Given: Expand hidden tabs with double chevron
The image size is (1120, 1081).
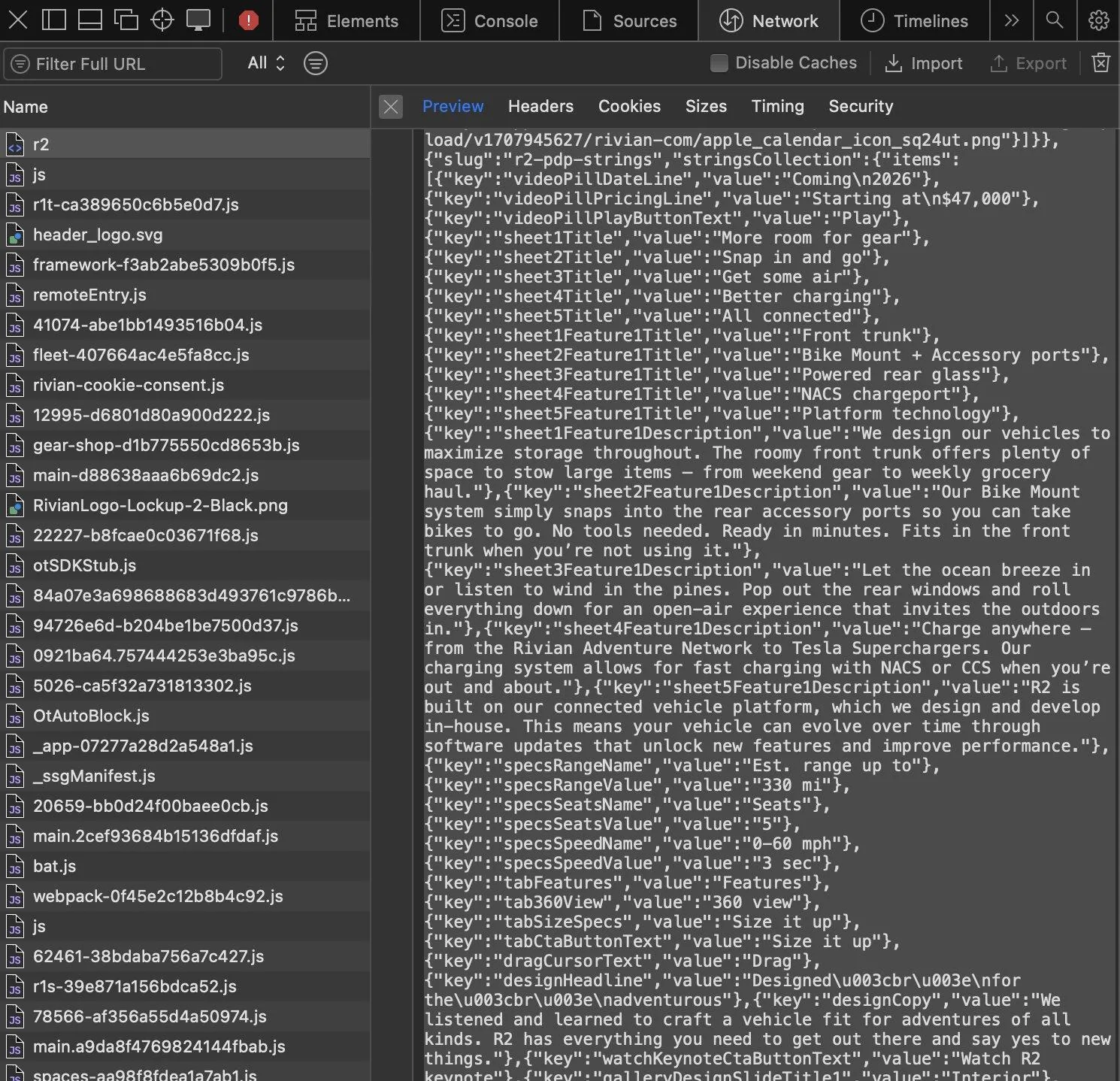Looking at the screenshot, I should coord(1012,20).
